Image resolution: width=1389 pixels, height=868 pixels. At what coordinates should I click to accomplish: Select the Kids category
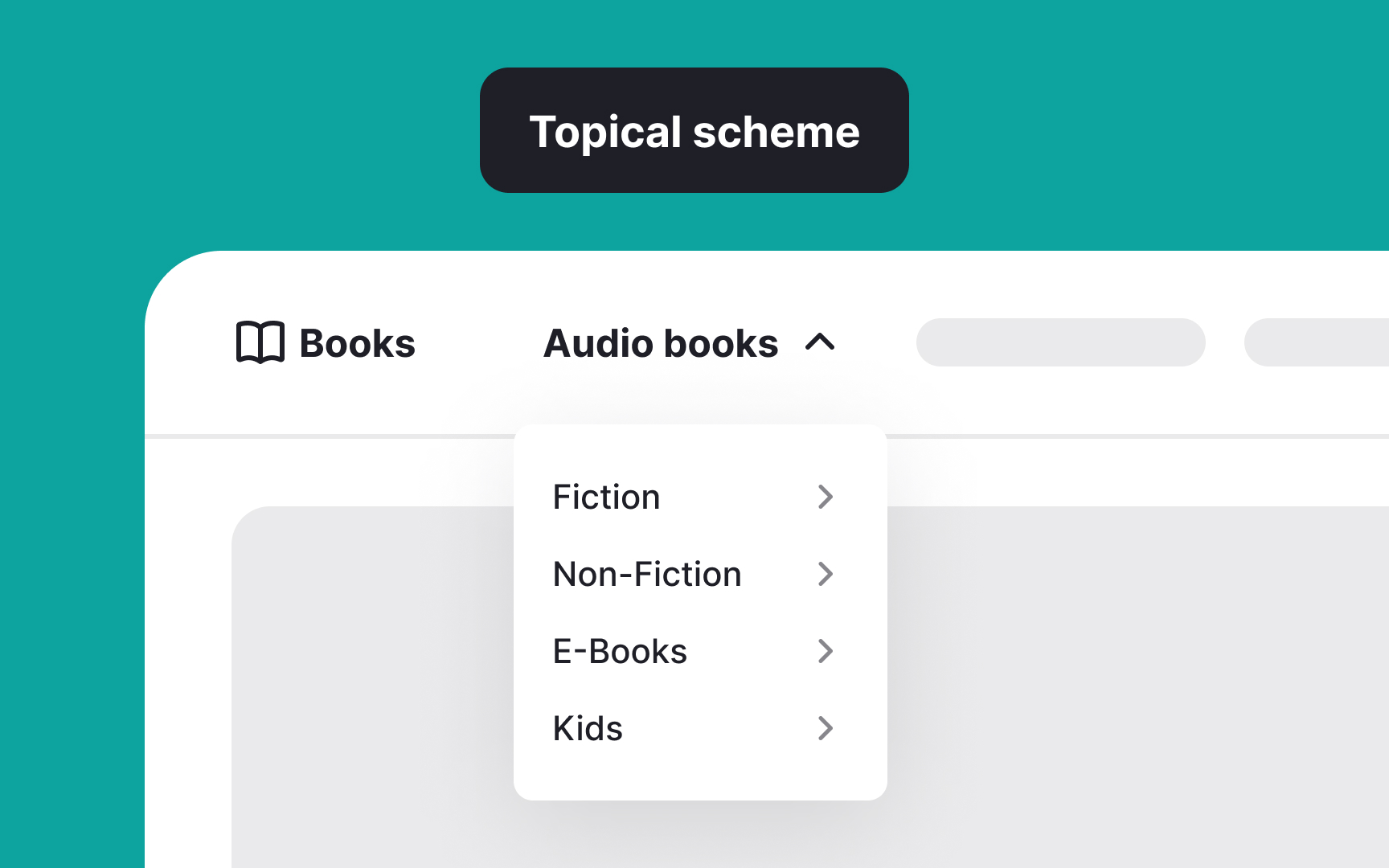tap(587, 728)
